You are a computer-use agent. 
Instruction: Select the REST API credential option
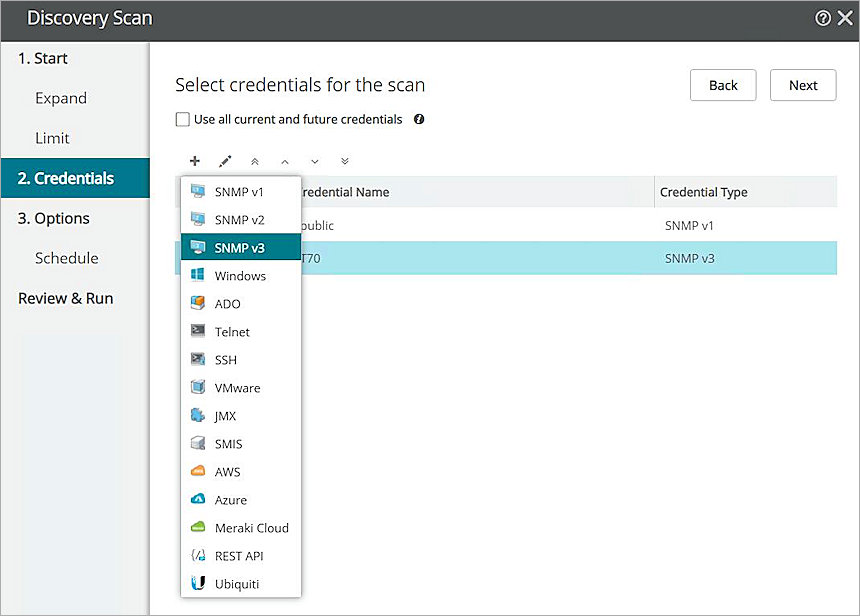pos(239,556)
